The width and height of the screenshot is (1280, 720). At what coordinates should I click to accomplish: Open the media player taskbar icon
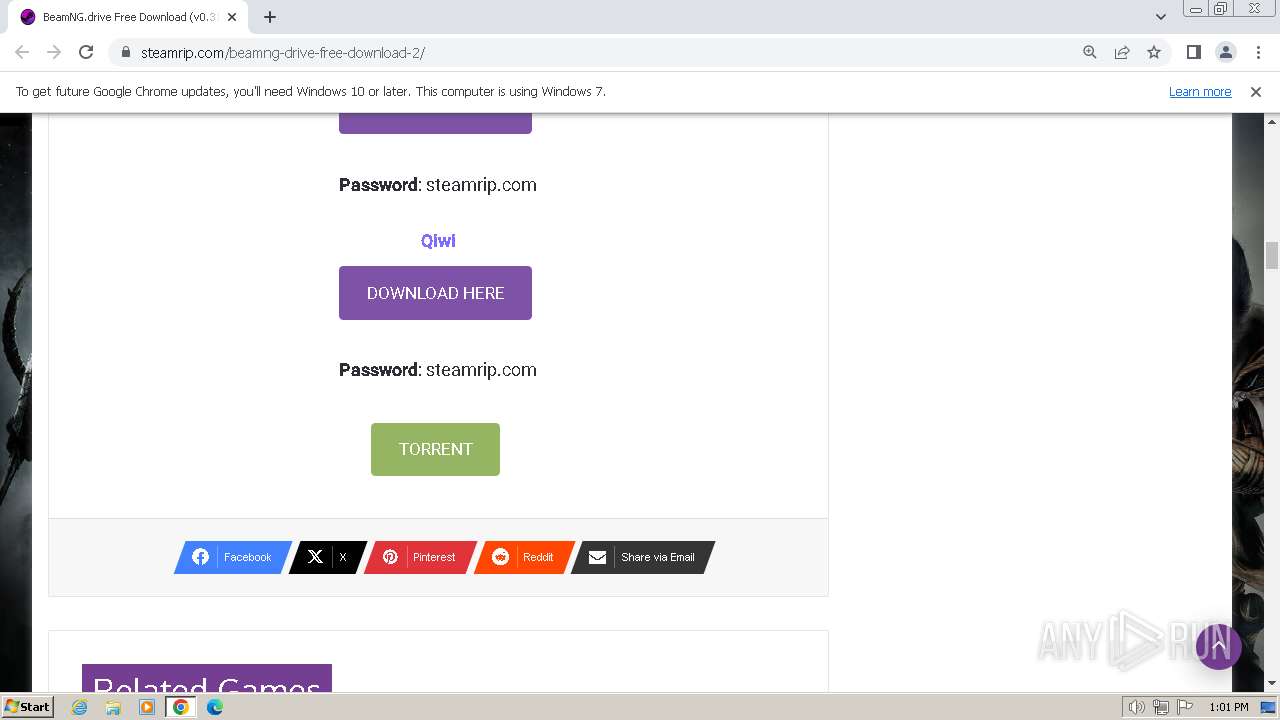(x=147, y=707)
